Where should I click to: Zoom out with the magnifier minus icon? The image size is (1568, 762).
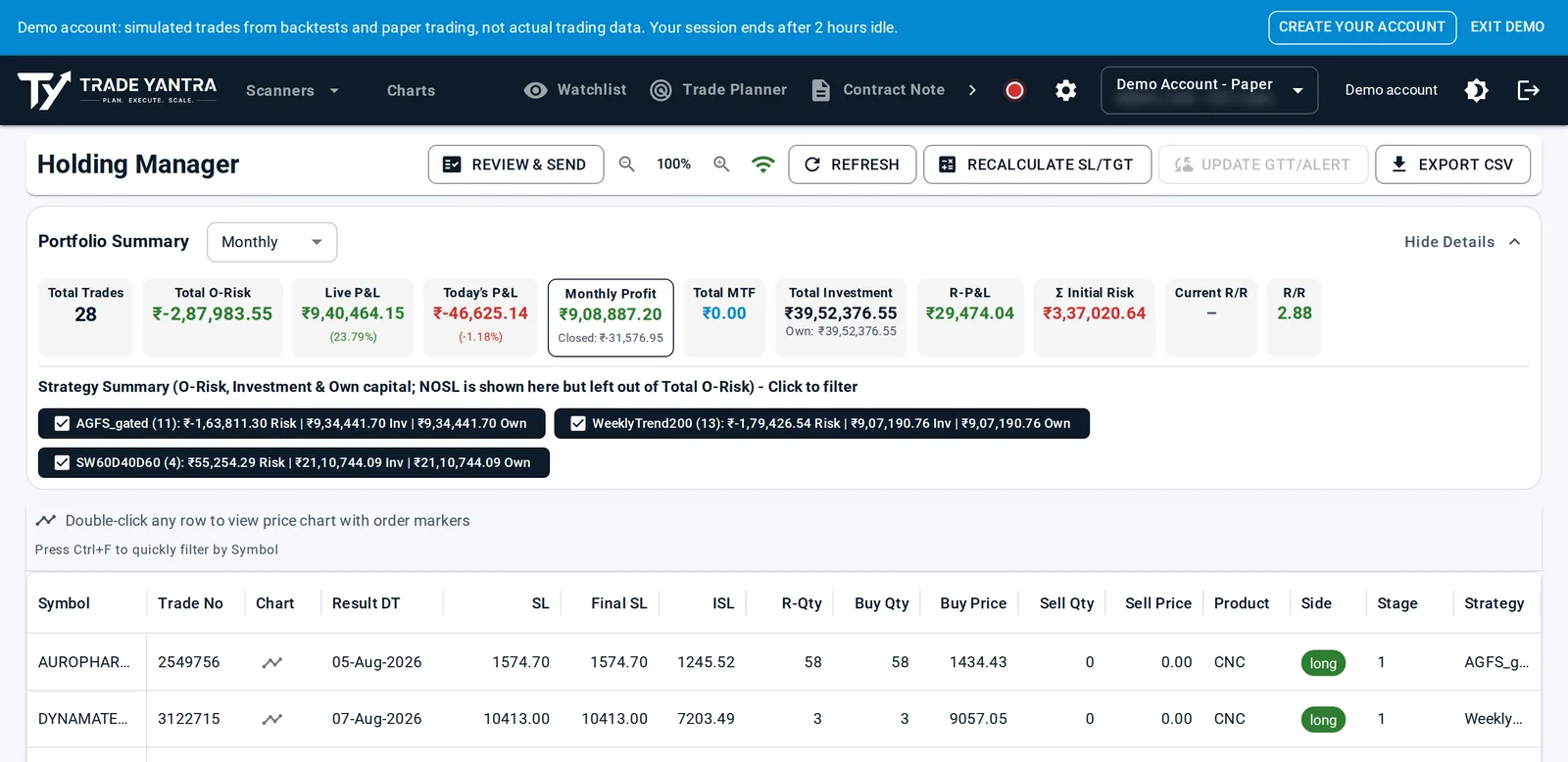pos(627,165)
